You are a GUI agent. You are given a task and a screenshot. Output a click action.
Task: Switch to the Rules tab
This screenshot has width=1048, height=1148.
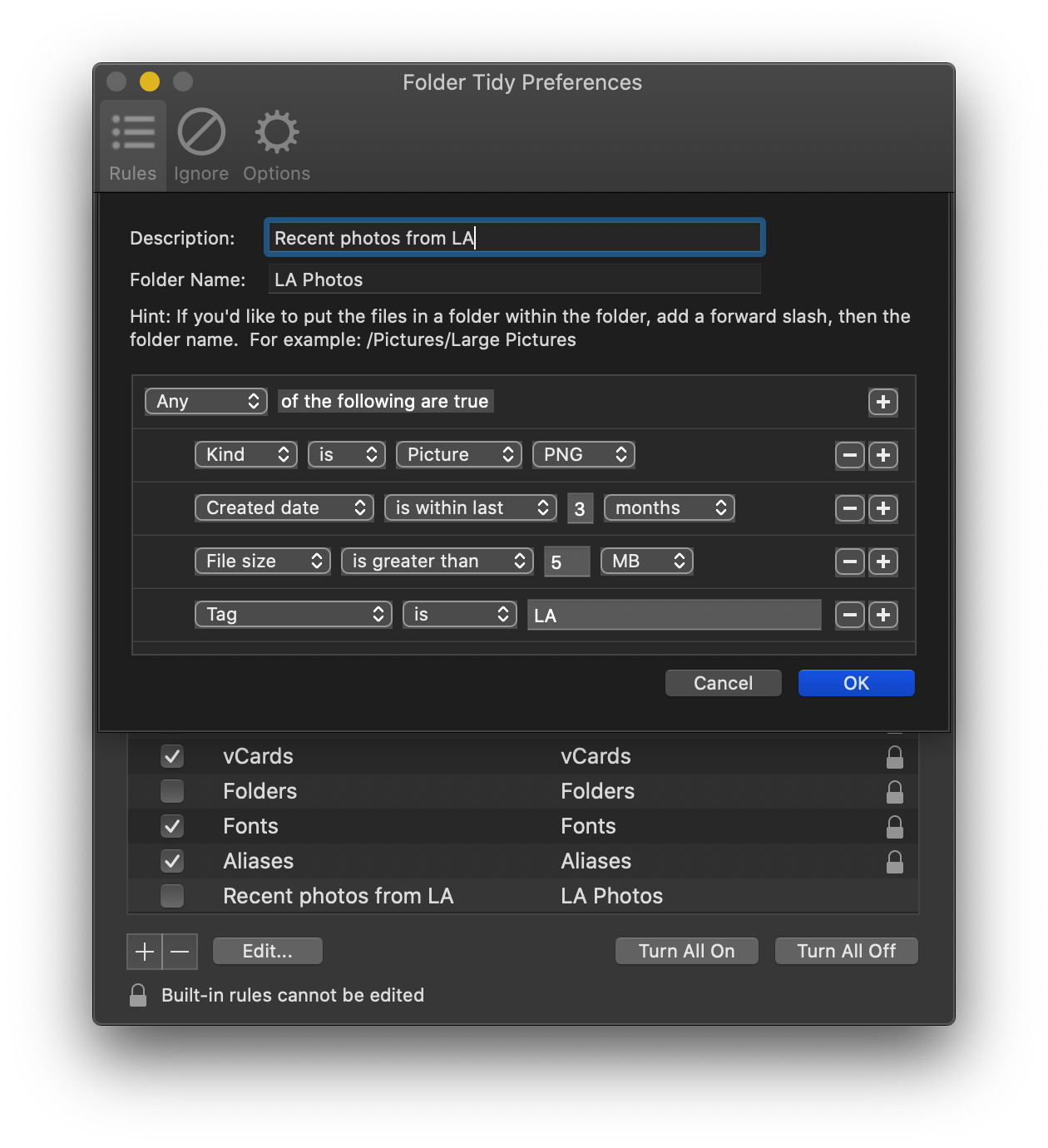tap(133, 146)
